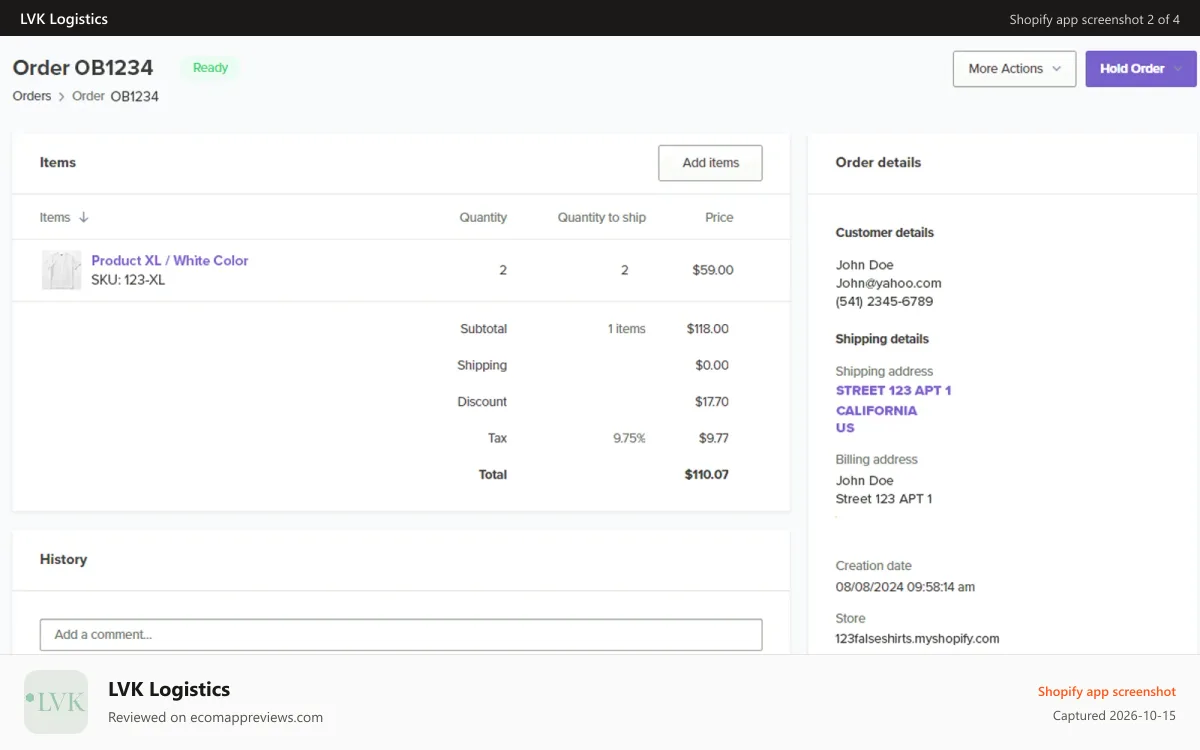Sort by Items column arrow
Viewport: 1200px width, 750px height.
(84, 217)
